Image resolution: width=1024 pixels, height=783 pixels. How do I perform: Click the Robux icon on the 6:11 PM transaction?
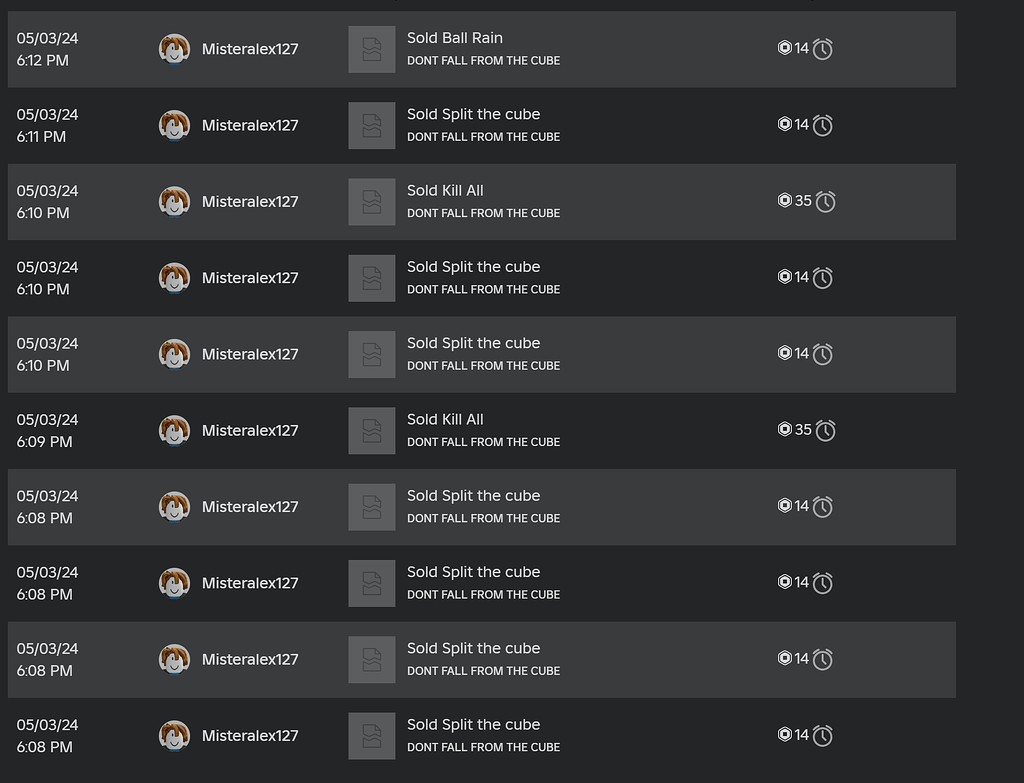coord(786,124)
